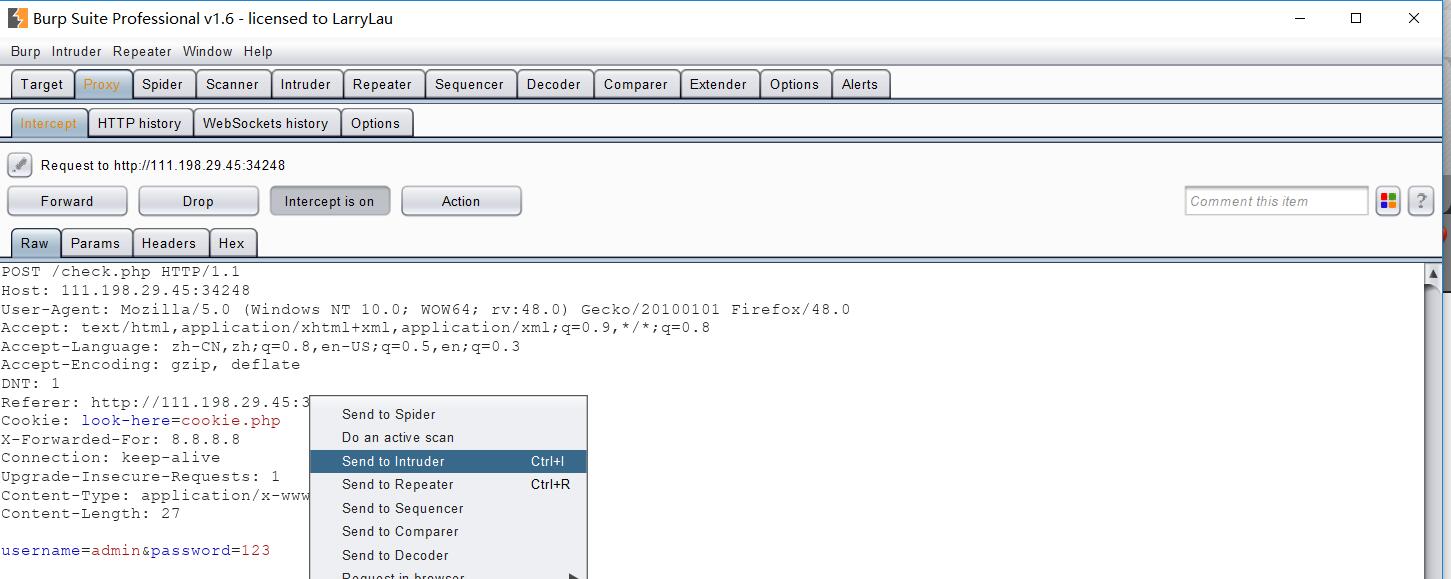The width and height of the screenshot is (1451, 579).
Task: Switch to the Intruder main tab
Action: point(306,84)
